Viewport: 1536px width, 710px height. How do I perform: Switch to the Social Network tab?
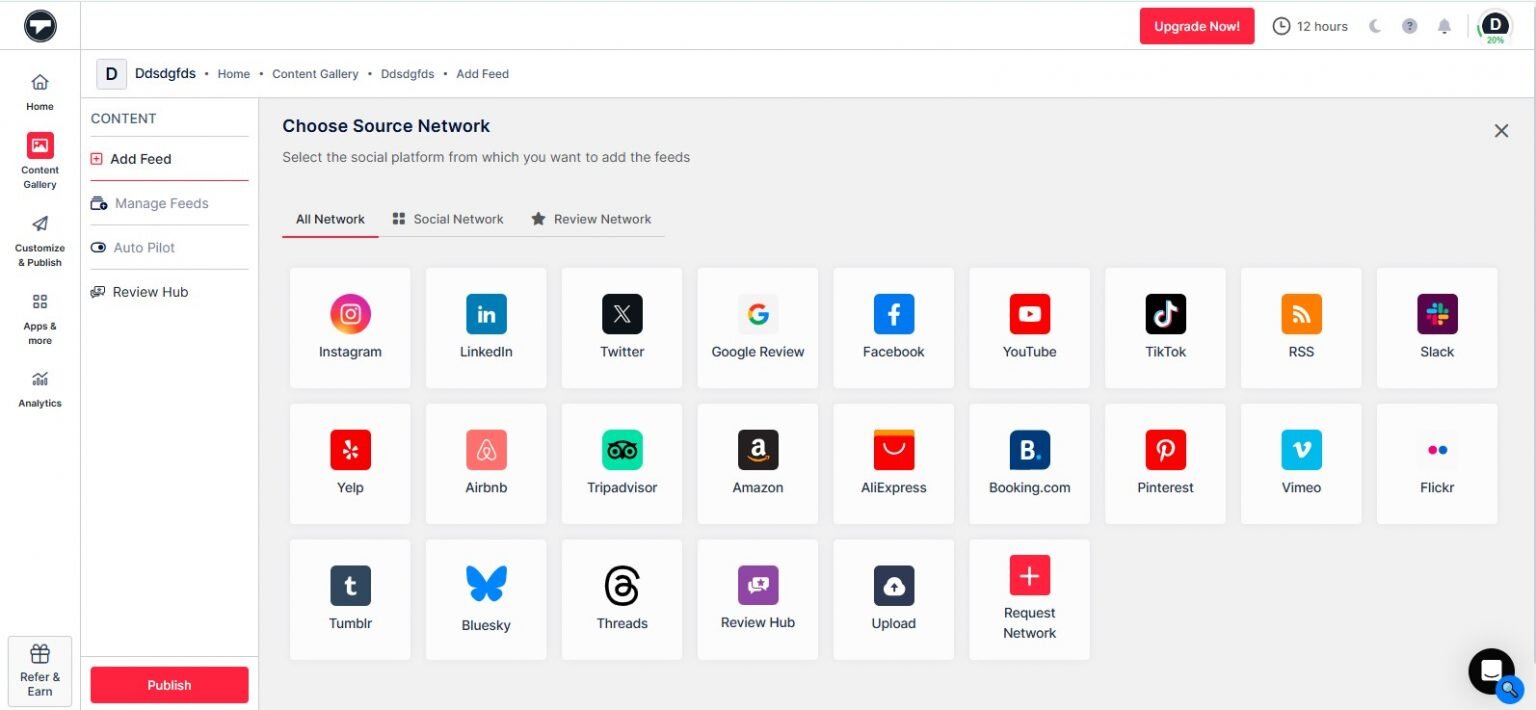pos(447,219)
